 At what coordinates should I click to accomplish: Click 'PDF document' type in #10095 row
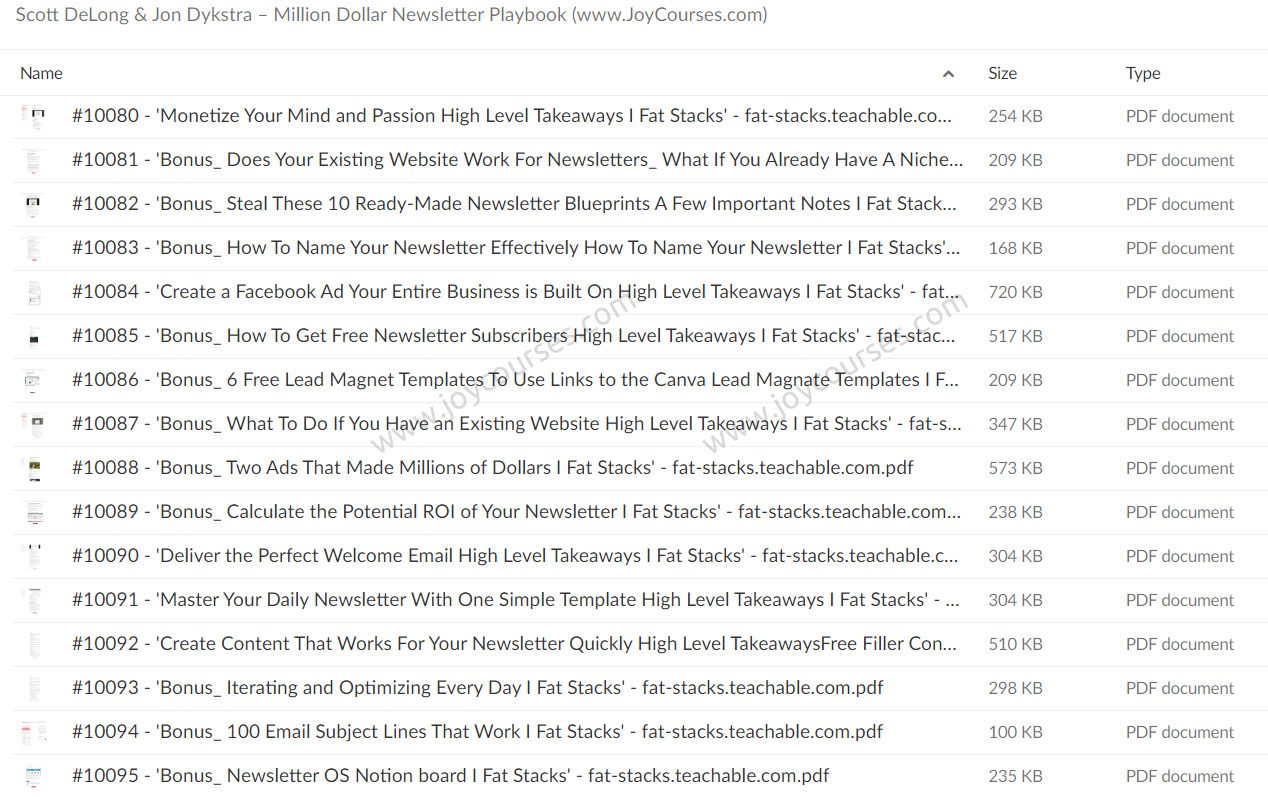click(x=1180, y=776)
